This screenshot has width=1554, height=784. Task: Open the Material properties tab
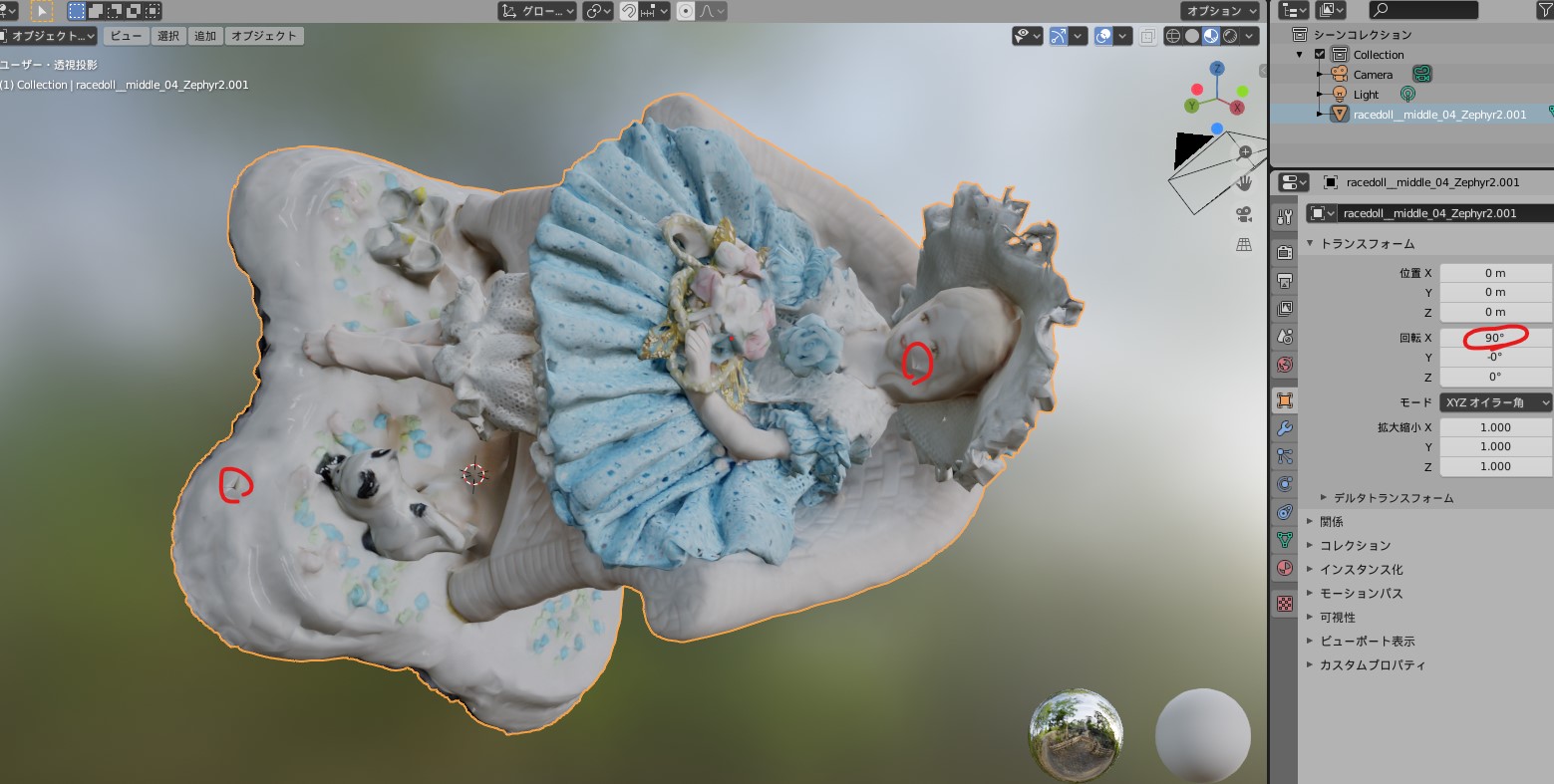coord(1285,569)
